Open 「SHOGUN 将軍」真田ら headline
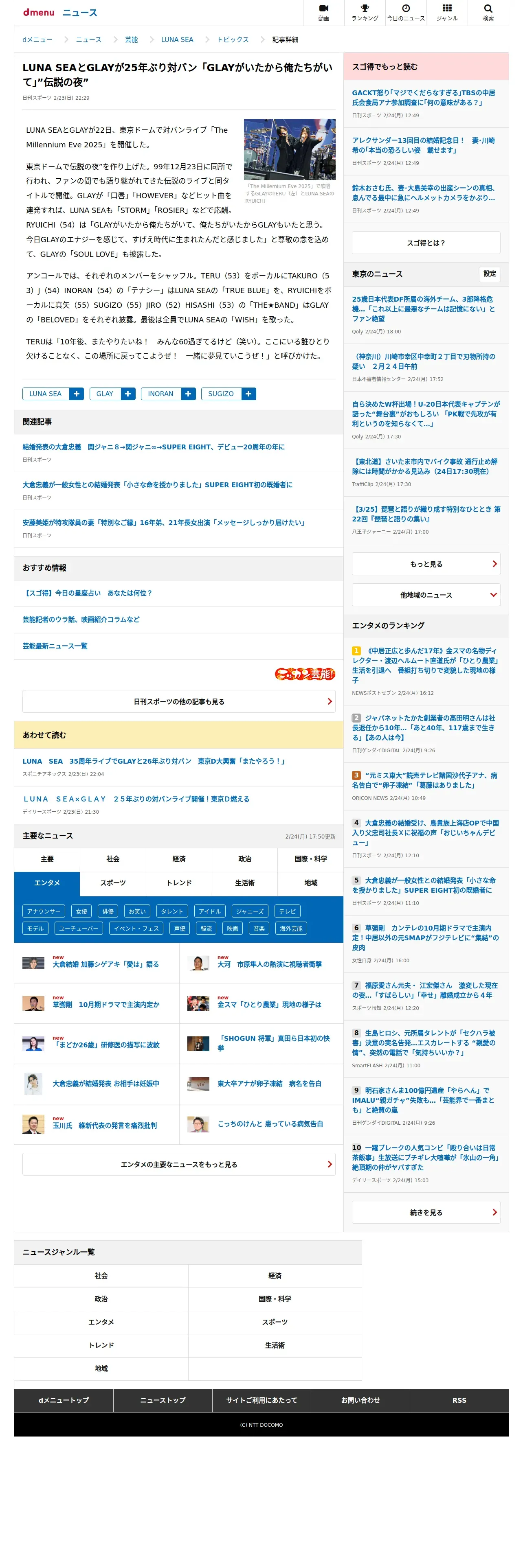The height and width of the screenshot is (1568, 523). point(274,1043)
